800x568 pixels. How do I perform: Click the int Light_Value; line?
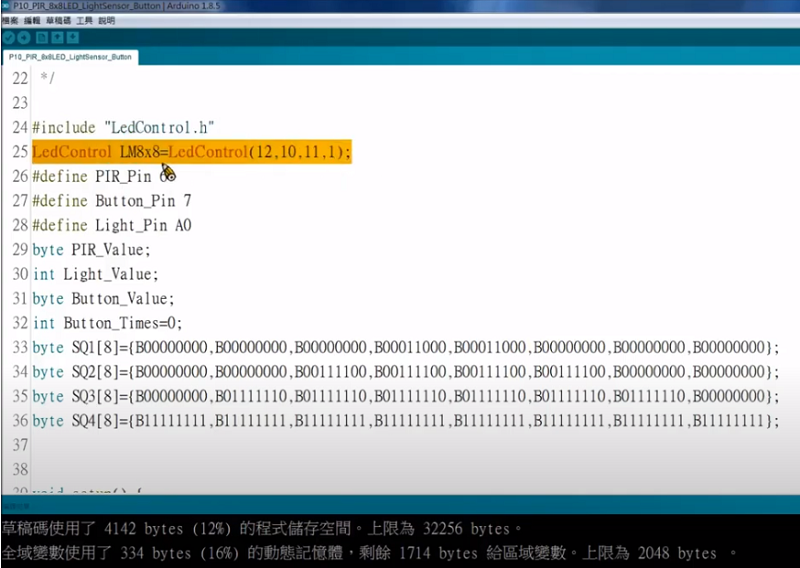[x=95, y=274]
